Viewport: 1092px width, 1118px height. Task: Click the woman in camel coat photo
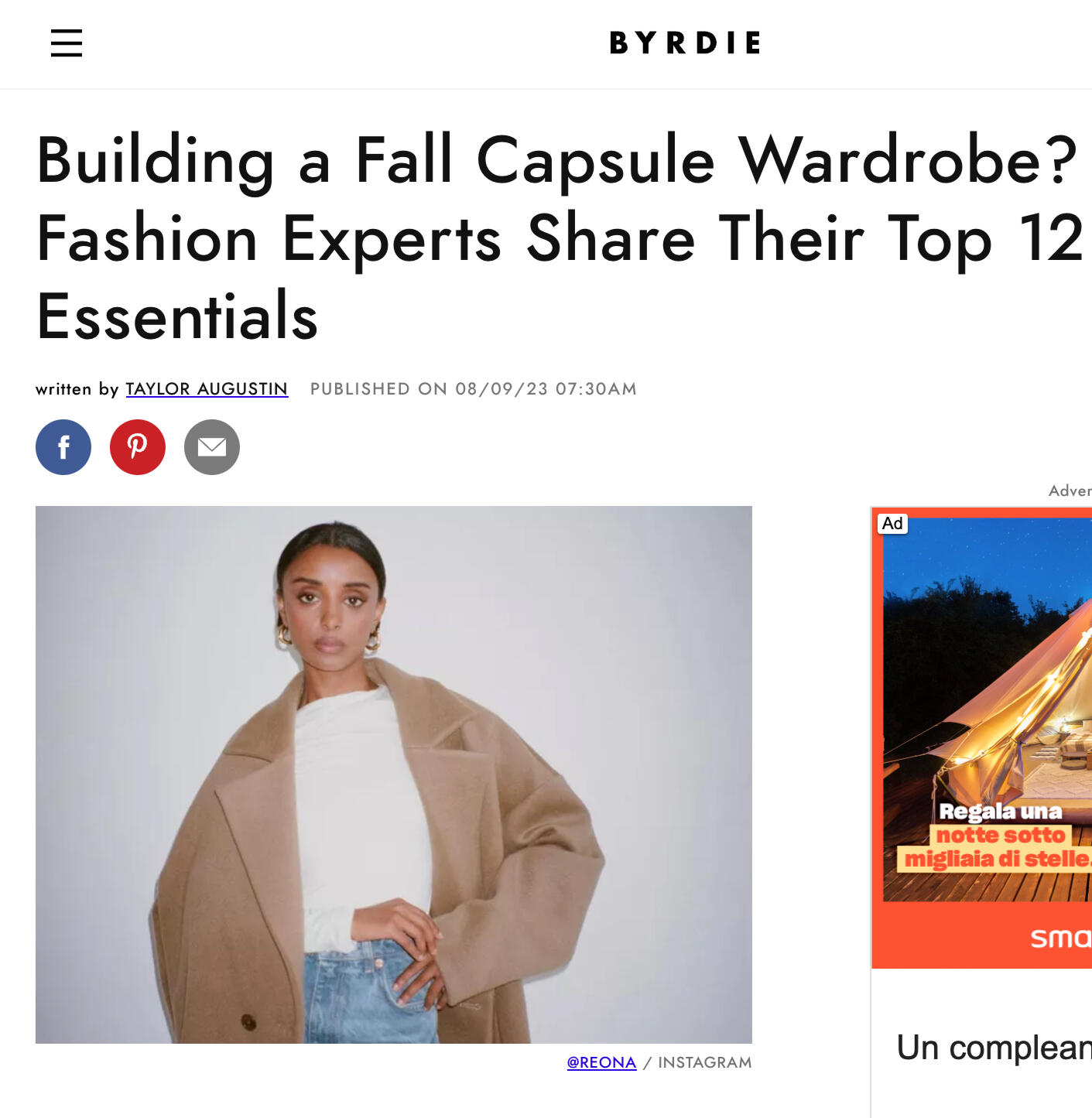[x=394, y=774]
